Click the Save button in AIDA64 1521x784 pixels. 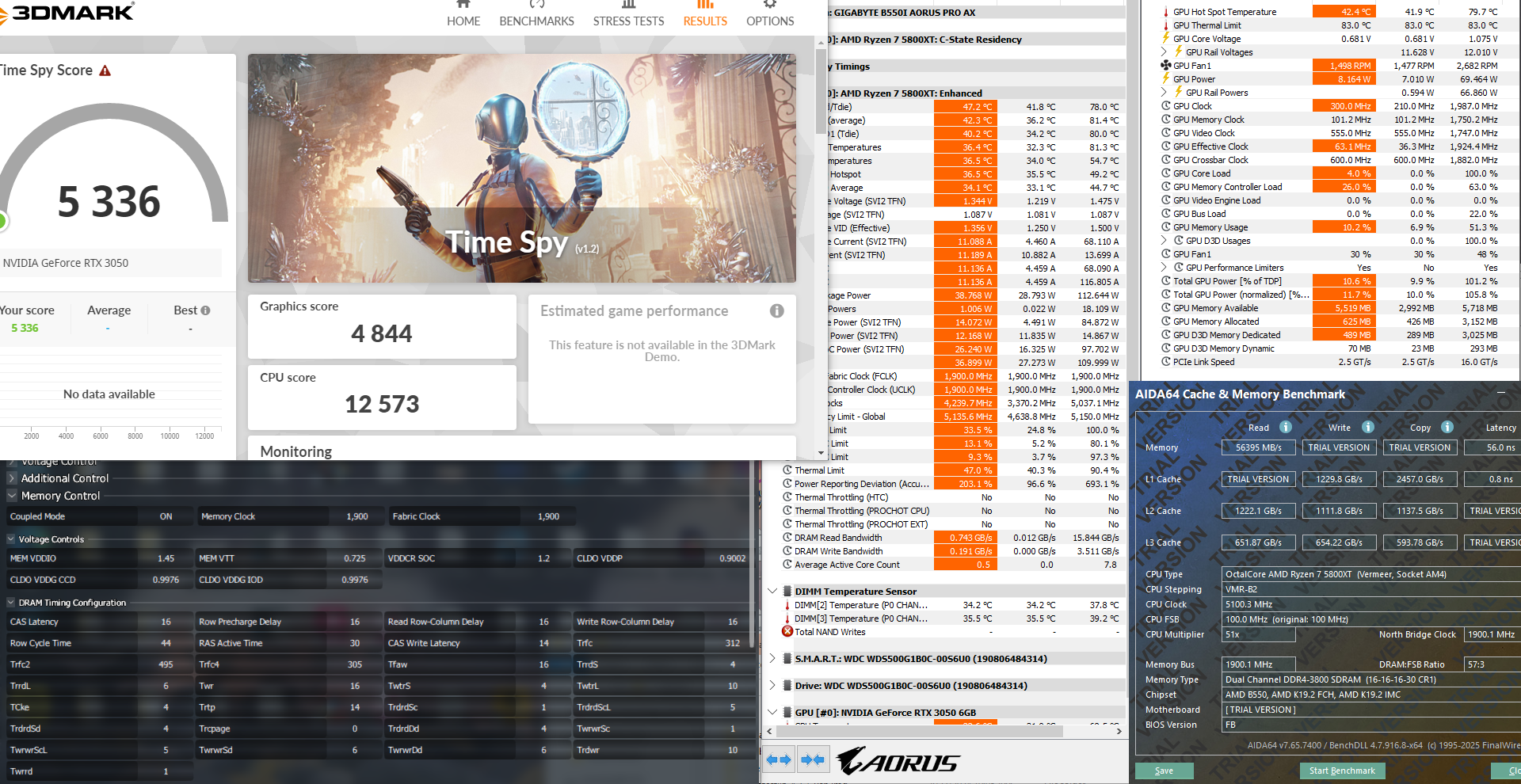tap(1164, 771)
